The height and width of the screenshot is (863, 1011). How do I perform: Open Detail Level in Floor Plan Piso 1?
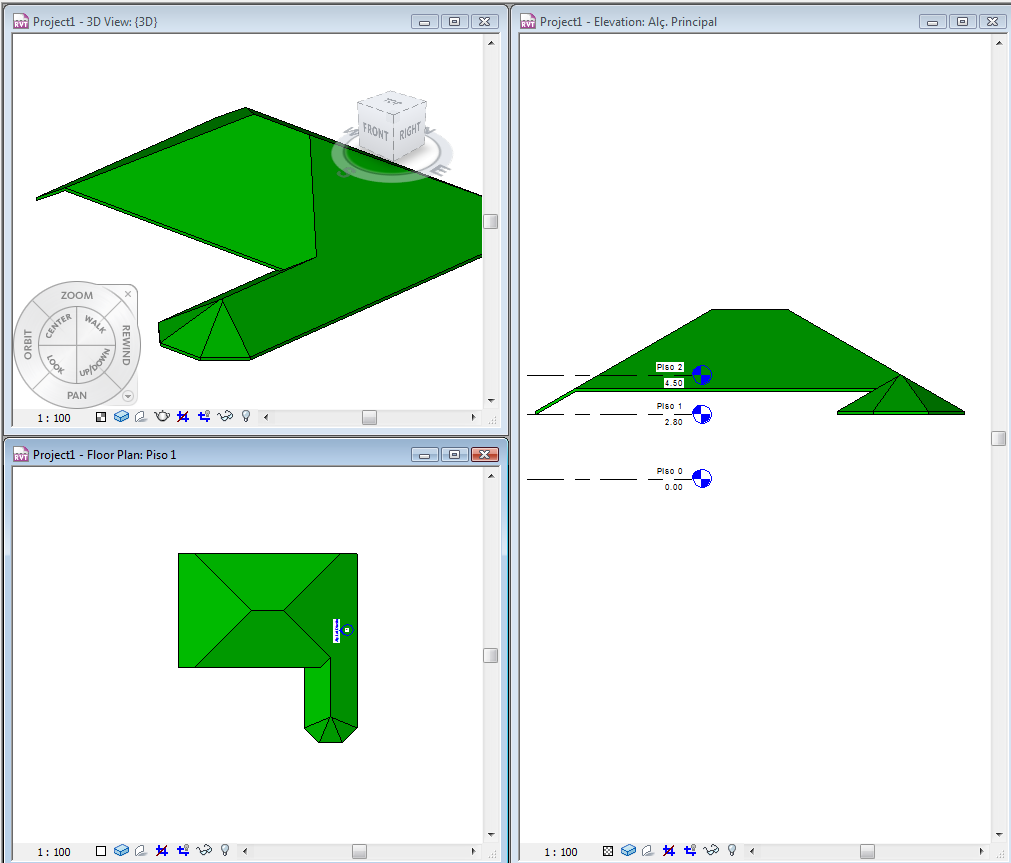pyautogui.click(x=101, y=851)
